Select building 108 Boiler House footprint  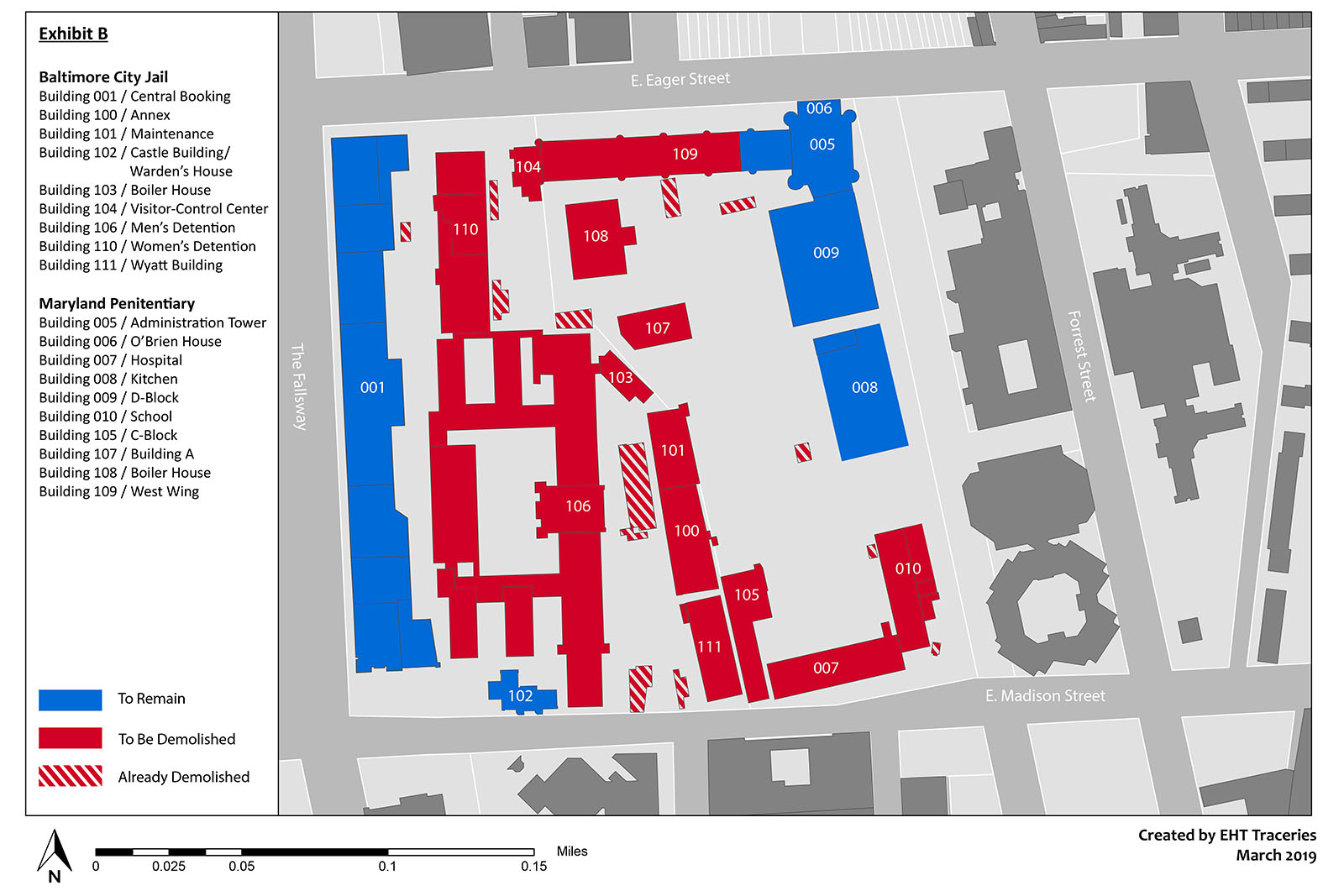click(x=596, y=237)
